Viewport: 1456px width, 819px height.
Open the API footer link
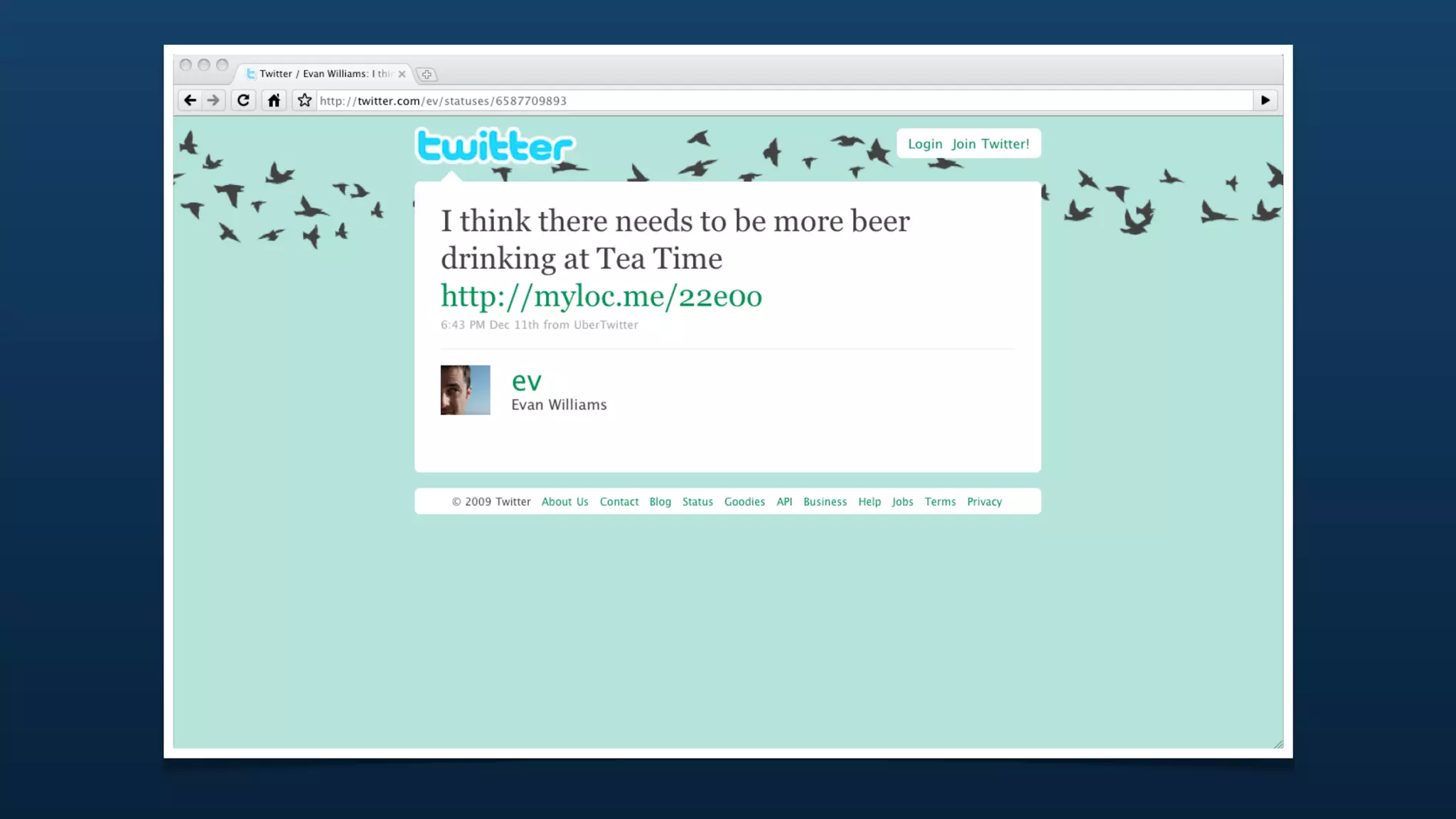click(x=784, y=502)
